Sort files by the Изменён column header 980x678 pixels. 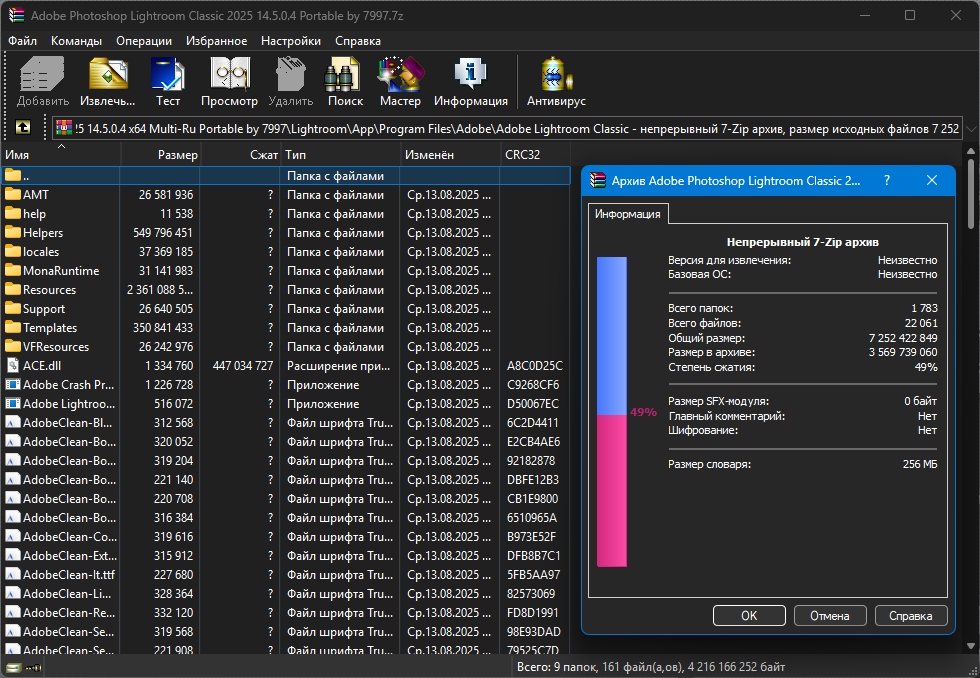tap(450, 154)
